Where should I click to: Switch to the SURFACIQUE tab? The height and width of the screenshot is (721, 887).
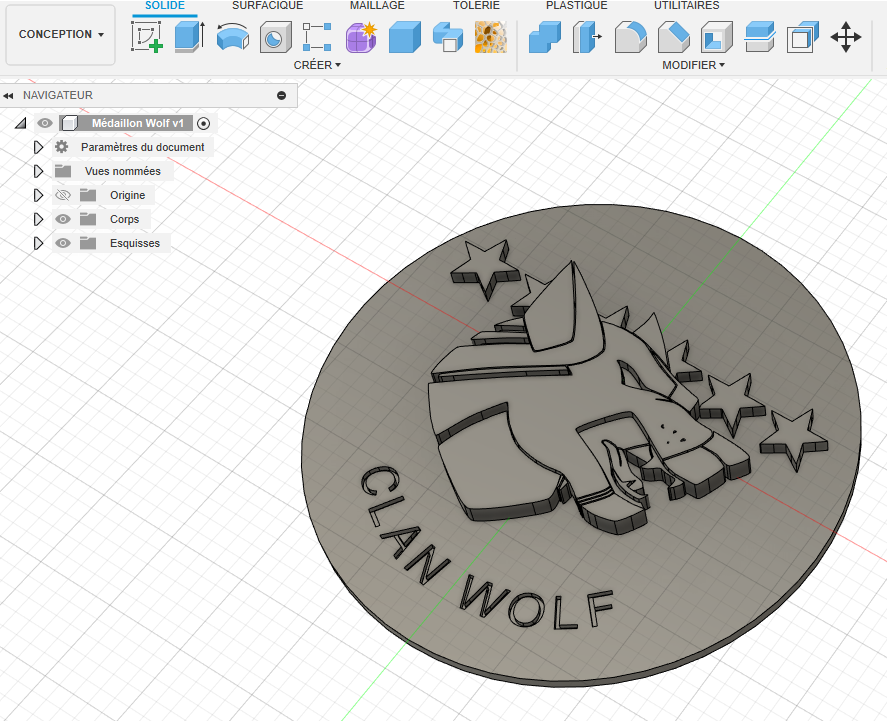(268, 6)
